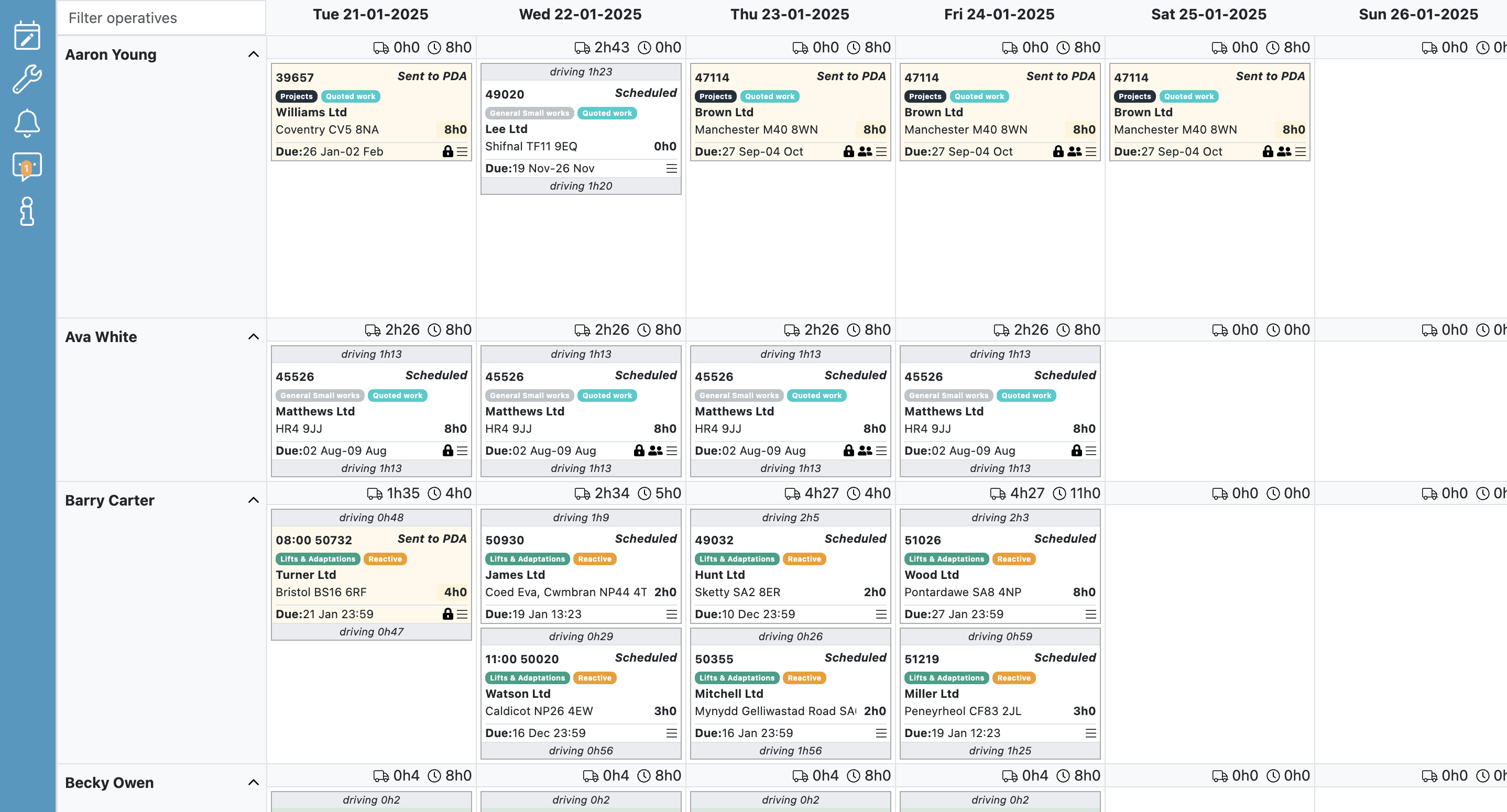Open the wrench tools sidebar icon
This screenshot has width=1507, height=812.
(x=27, y=79)
